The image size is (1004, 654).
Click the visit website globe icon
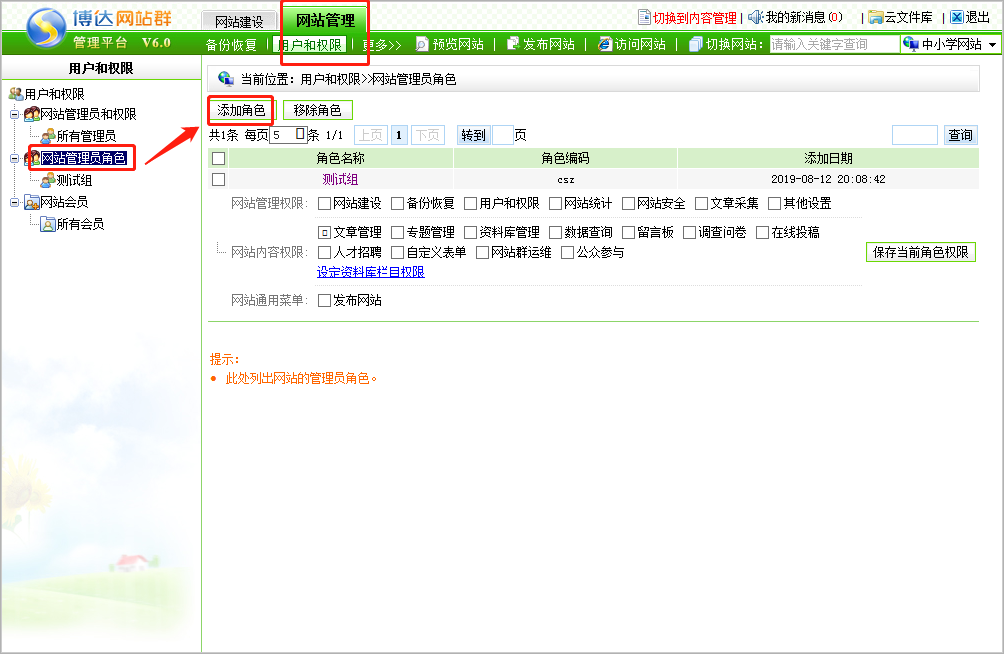pyautogui.click(x=604, y=44)
